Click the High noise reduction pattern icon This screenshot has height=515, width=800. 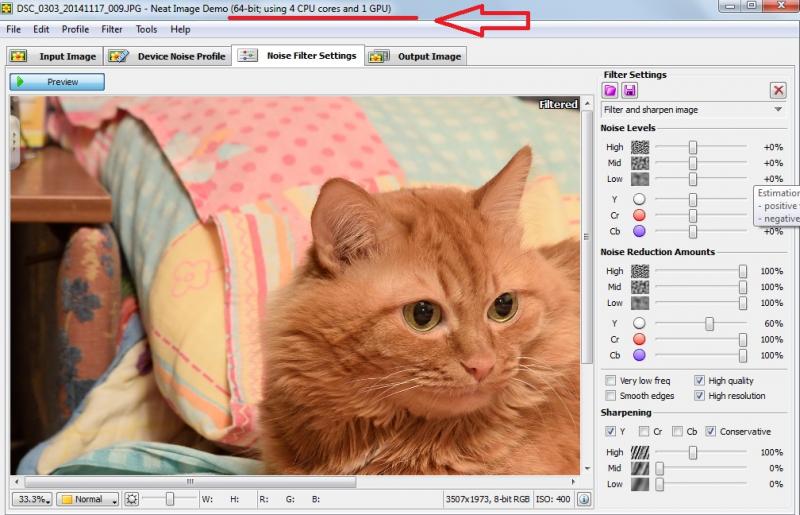point(640,271)
